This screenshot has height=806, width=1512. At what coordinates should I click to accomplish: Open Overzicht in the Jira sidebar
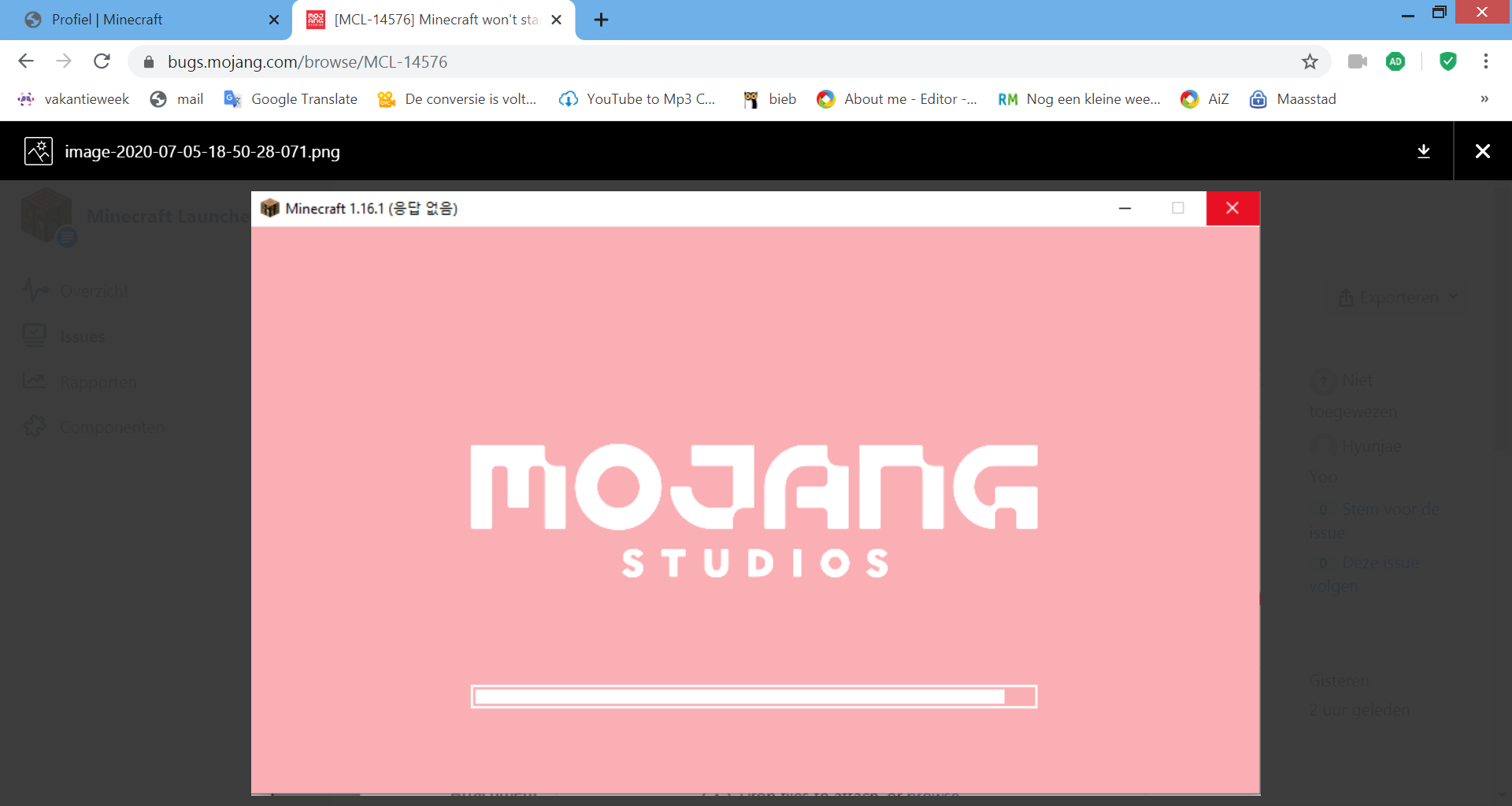pos(76,290)
